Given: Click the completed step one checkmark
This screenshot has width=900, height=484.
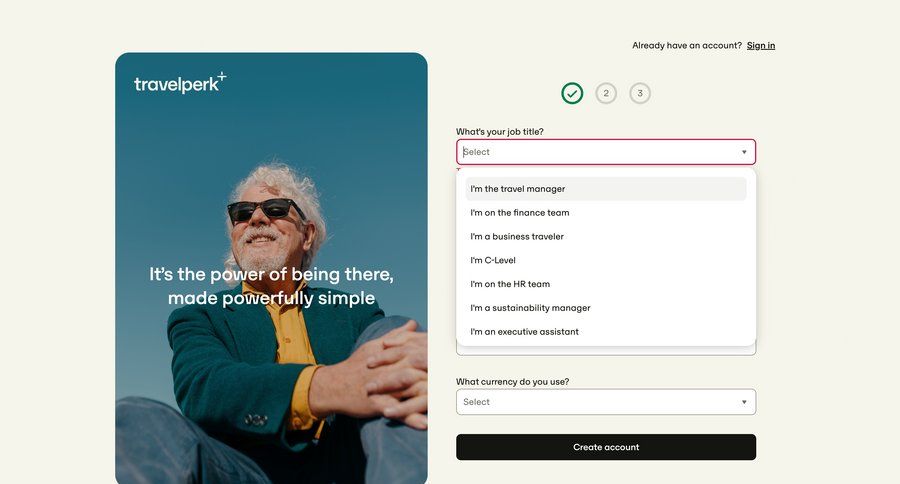Looking at the screenshot, I should pyautogui.click(x=572, y=93).
